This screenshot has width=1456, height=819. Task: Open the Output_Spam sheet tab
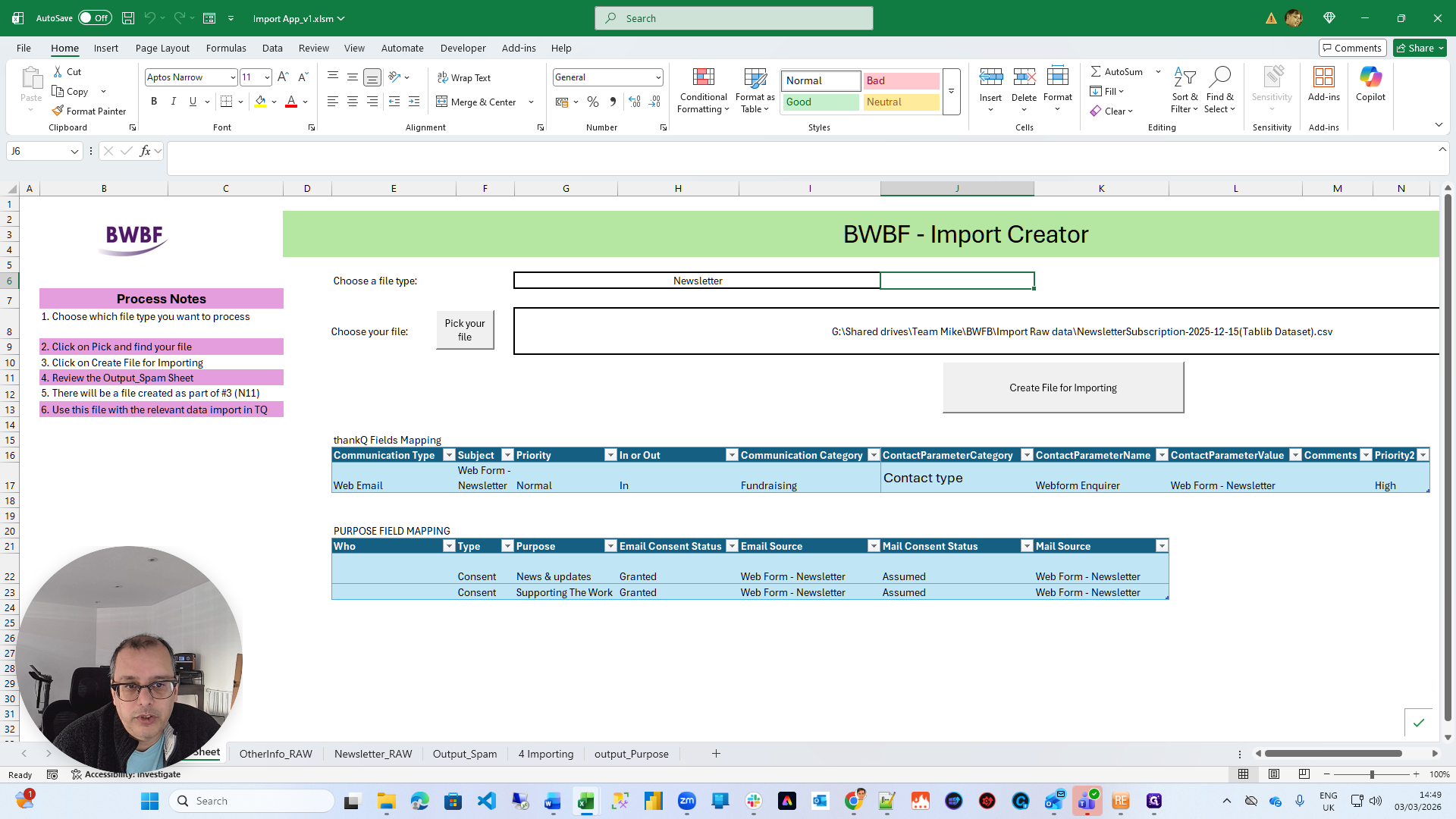coord(464,753)
